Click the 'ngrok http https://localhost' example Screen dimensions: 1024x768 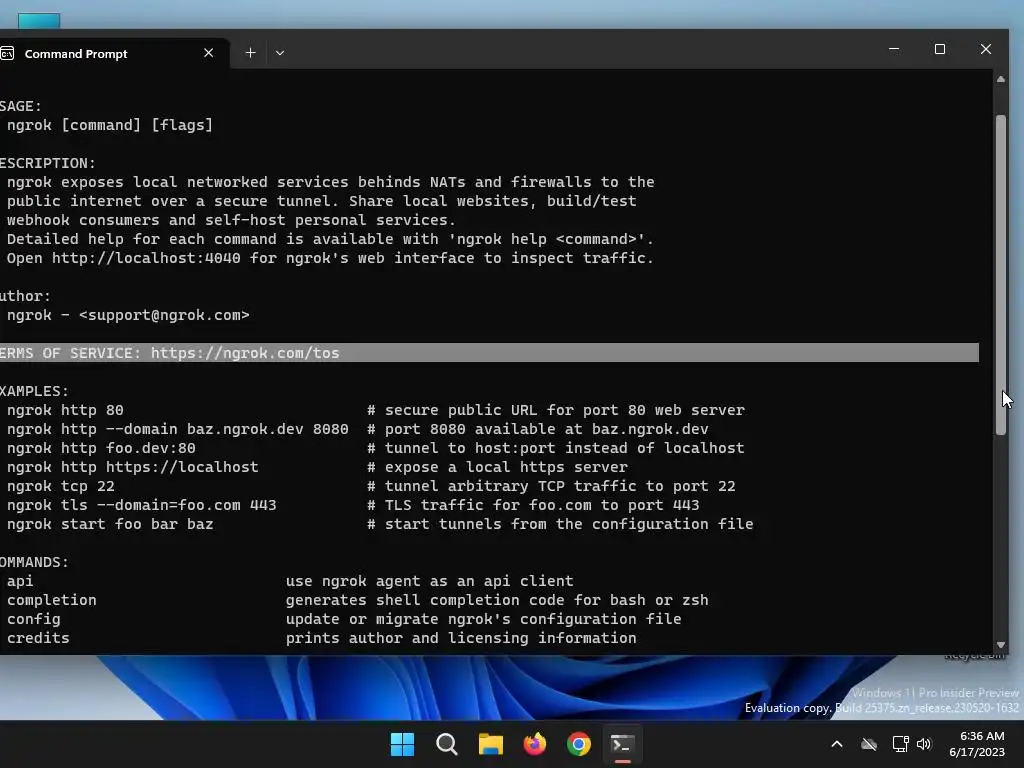133,467
